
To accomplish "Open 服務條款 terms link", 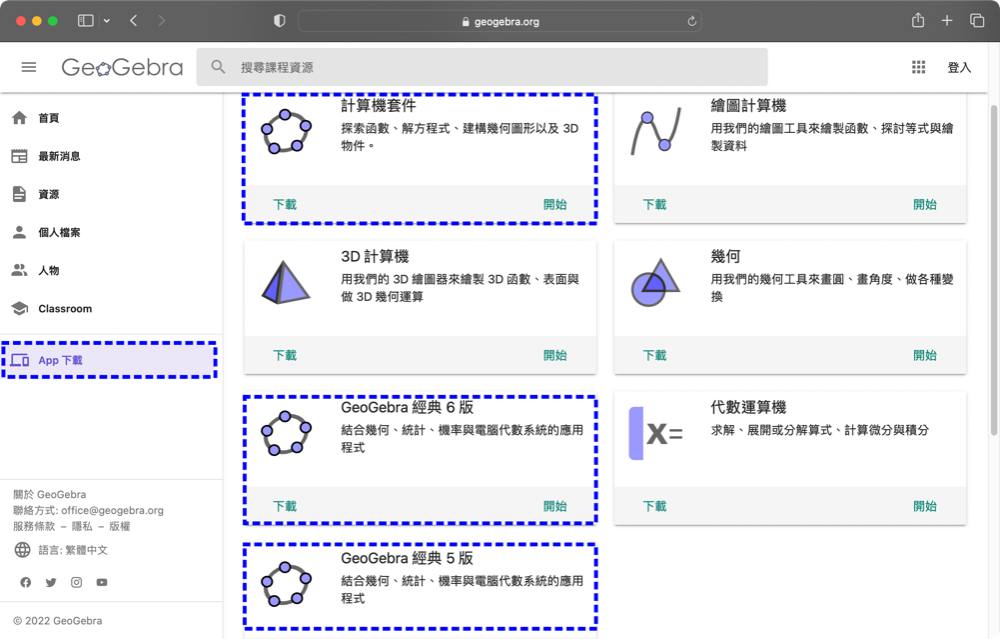I will click(34, 526).
